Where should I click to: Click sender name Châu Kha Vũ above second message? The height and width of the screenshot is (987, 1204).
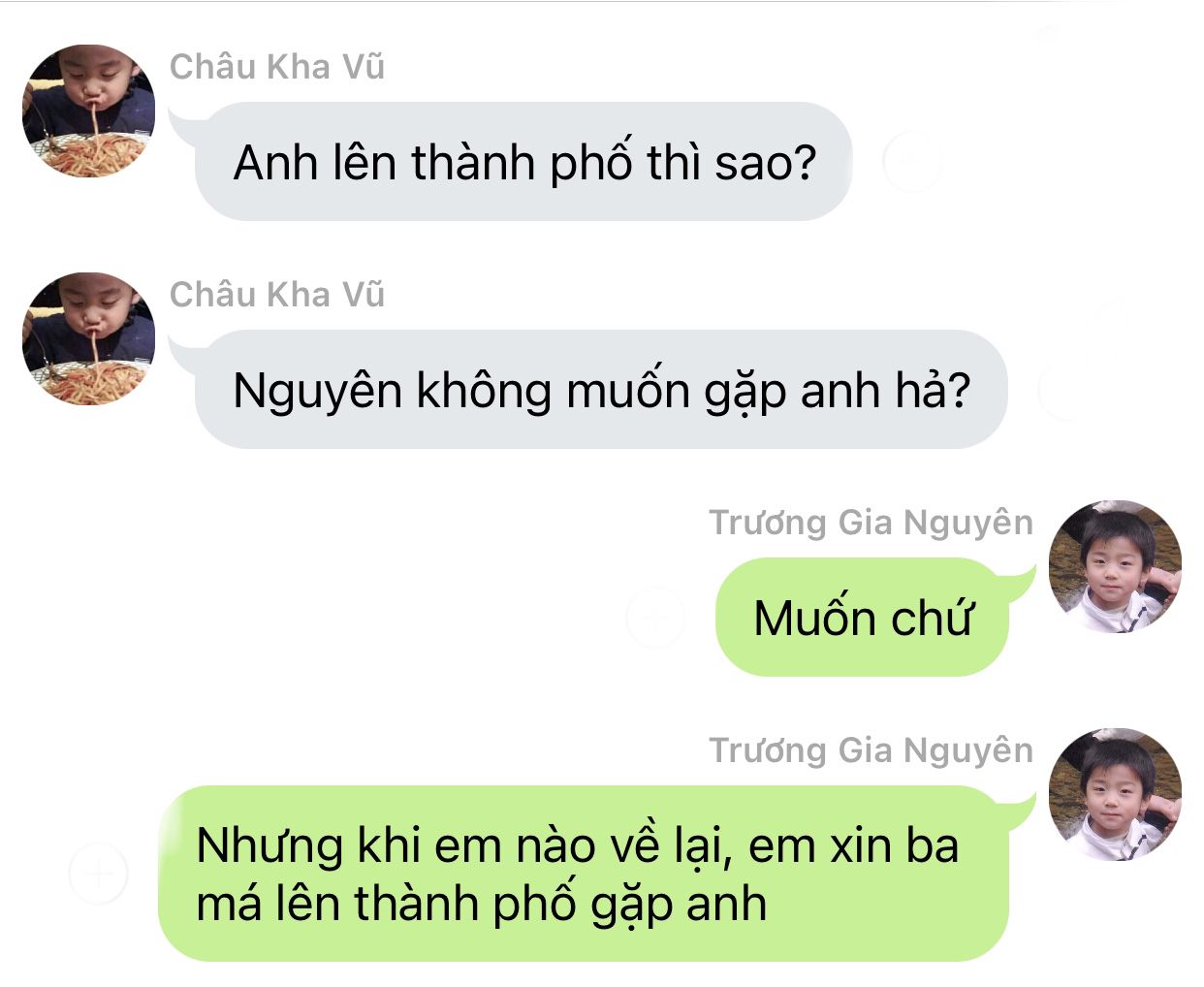(277, 295)
